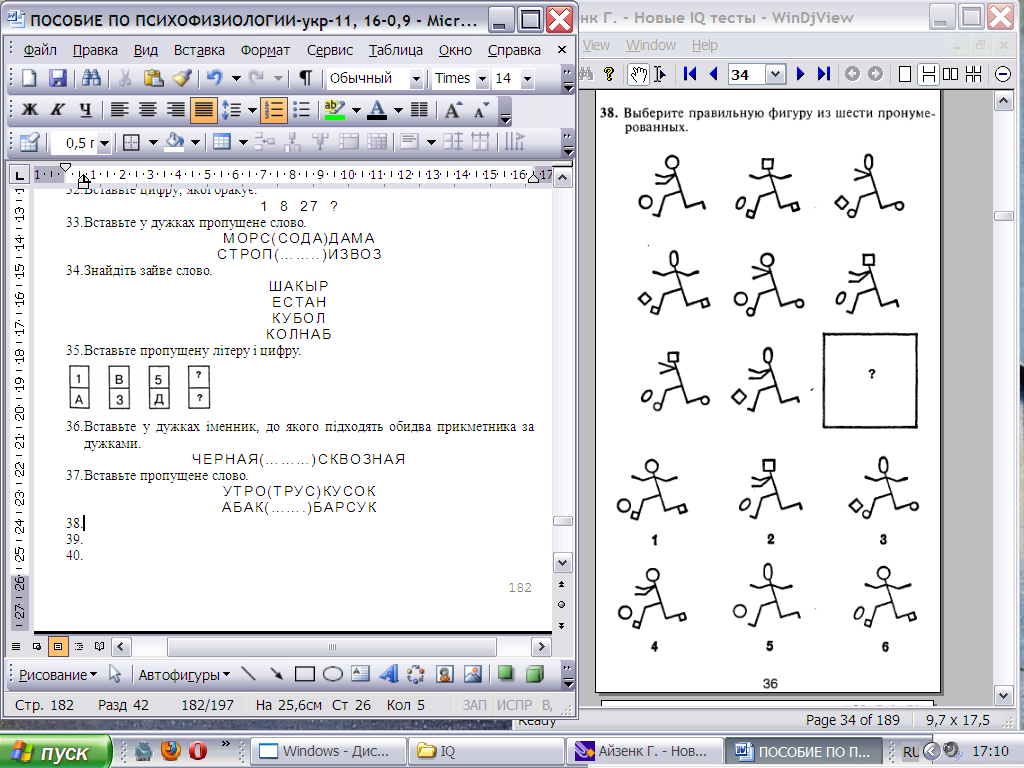Click the shading color bucket icon
Screen dimensions: 1024x768
coord(174,142)
